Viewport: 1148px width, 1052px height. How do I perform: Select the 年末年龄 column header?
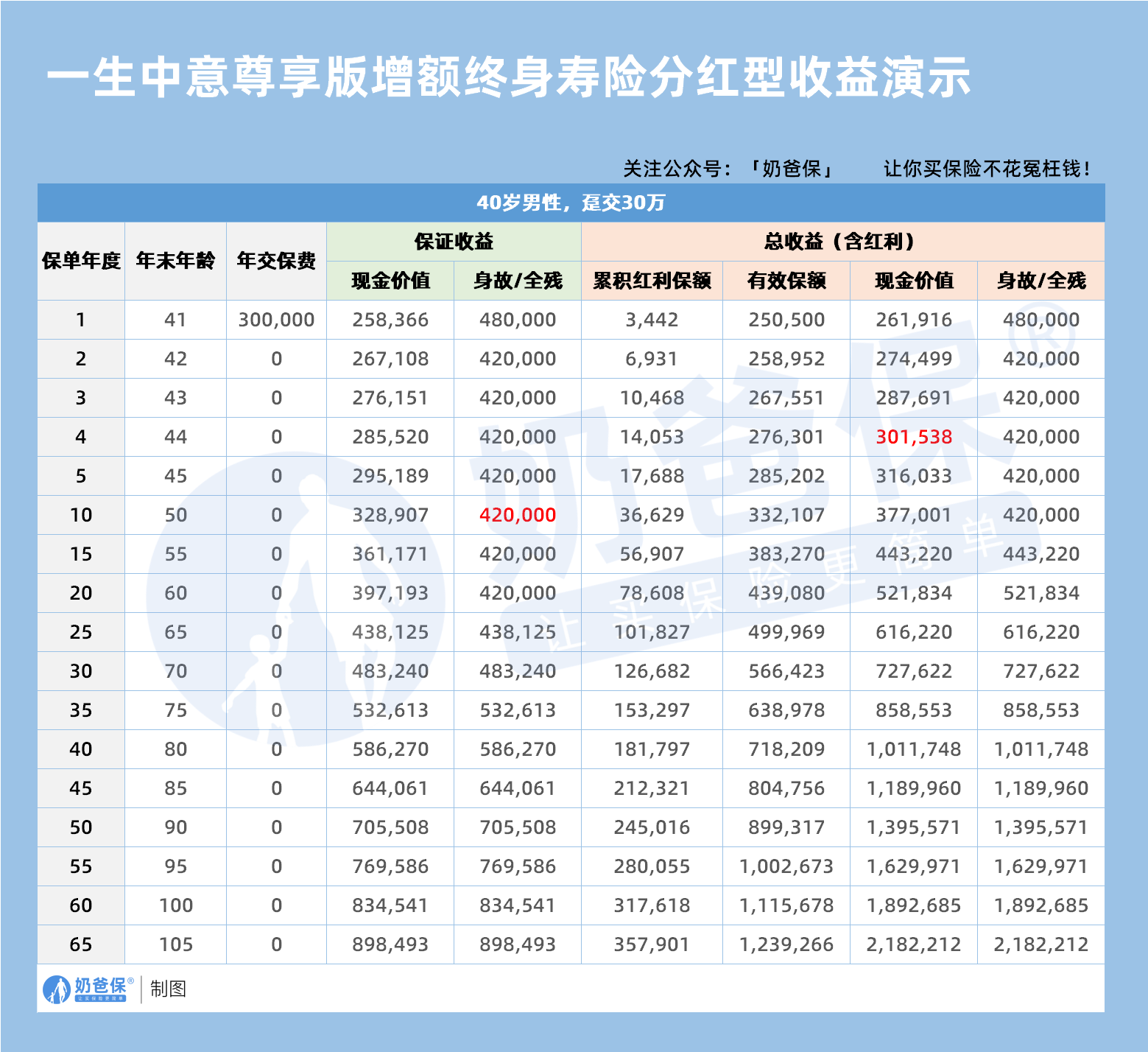175,261
